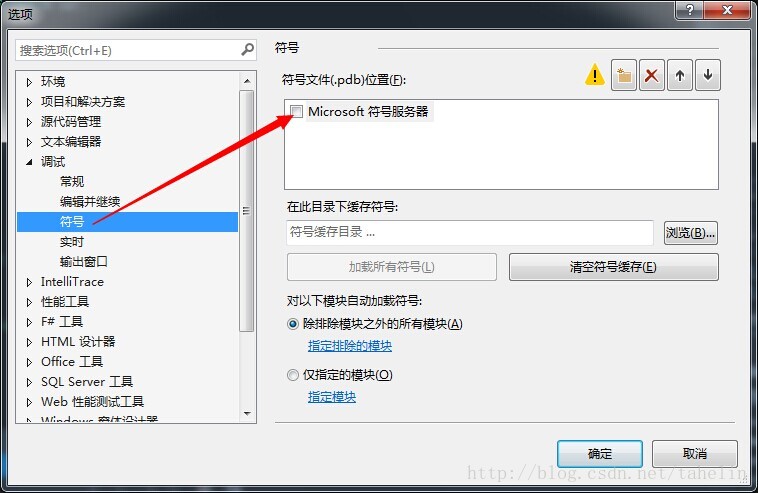The width and height of the screenshot is (758, 493).
Task: Move symbol location down with arrow icon
Action: coord(708,75)
